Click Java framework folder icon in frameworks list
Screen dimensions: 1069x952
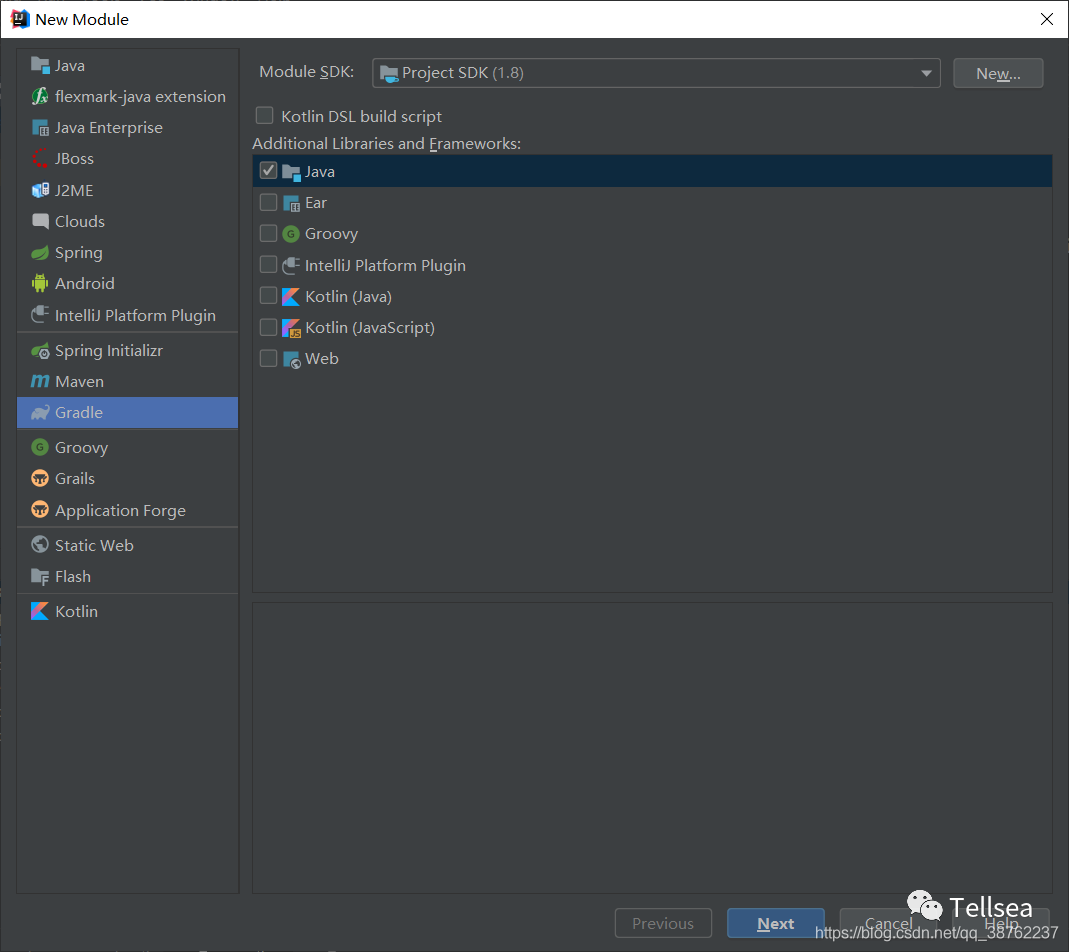(x=291, y=172)
